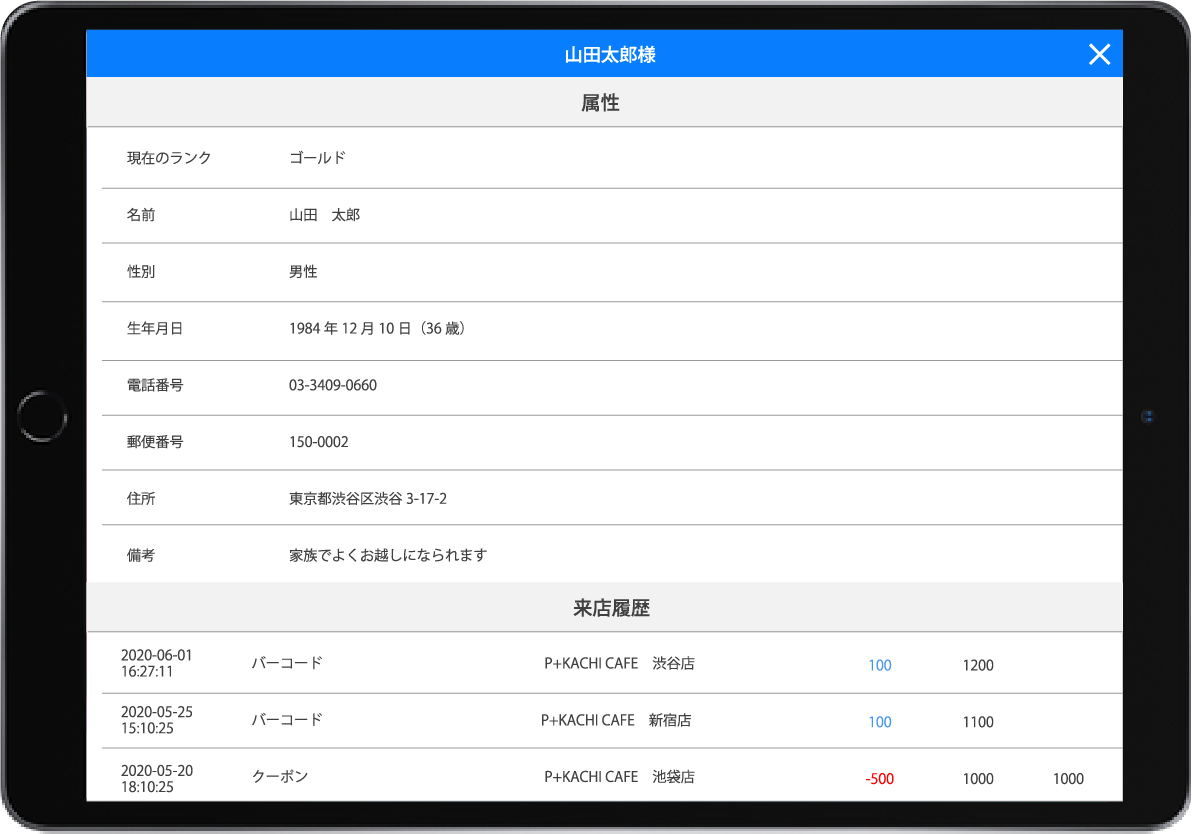
Task: Click the 住所 label
Action: [141, 499]
